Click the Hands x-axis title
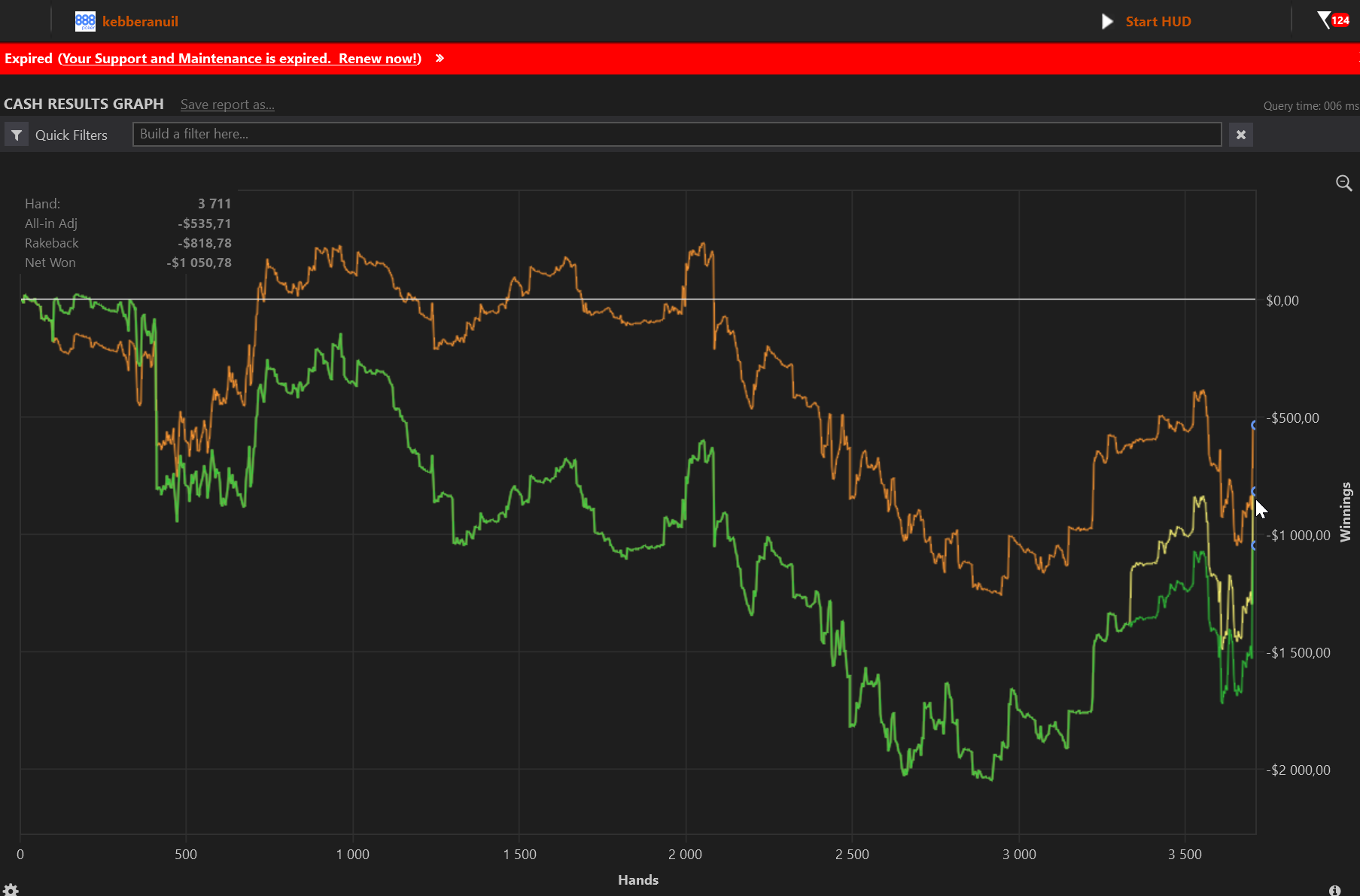 point(638,879)
